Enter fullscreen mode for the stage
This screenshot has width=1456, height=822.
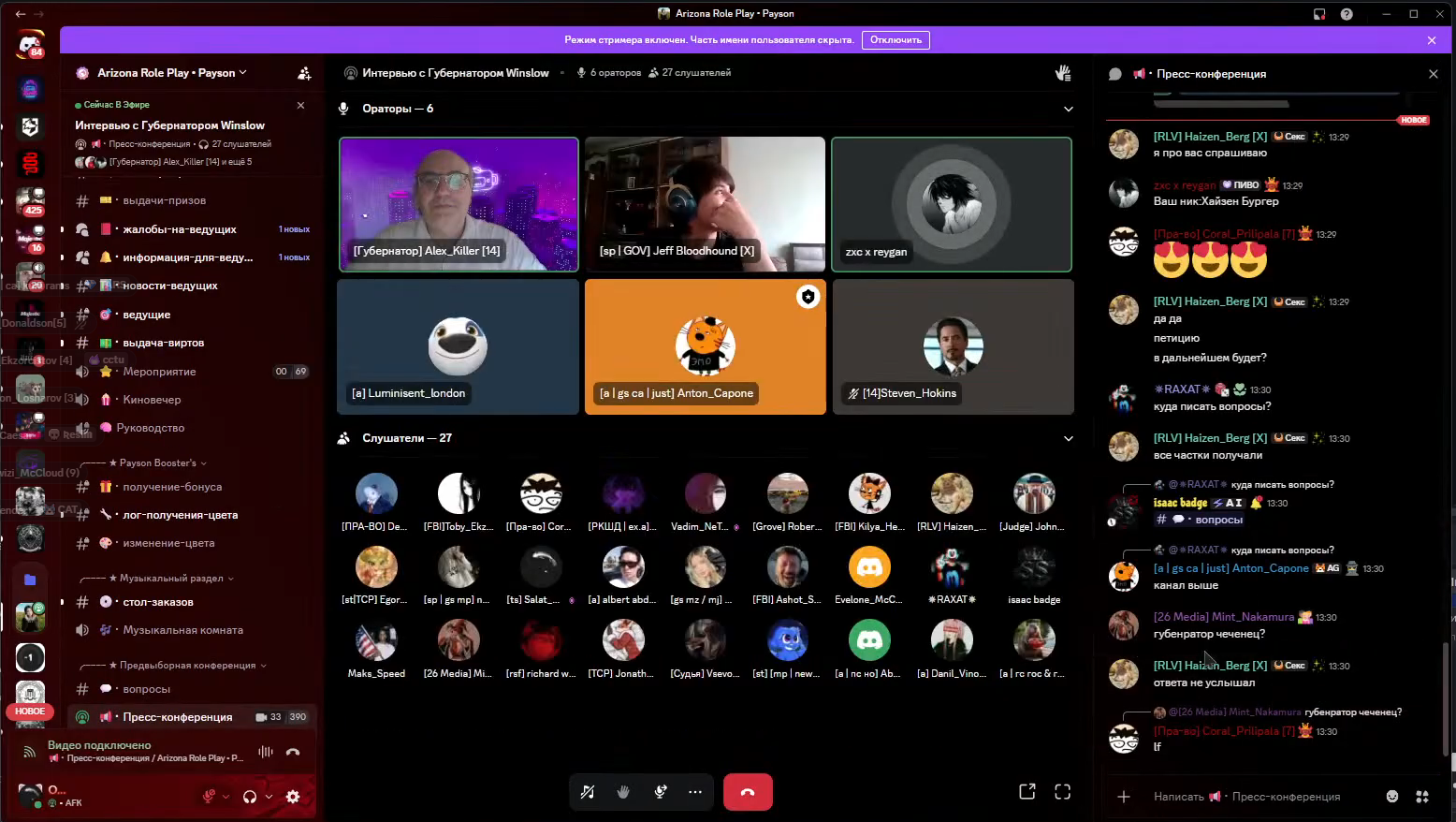click(1062, 792)
